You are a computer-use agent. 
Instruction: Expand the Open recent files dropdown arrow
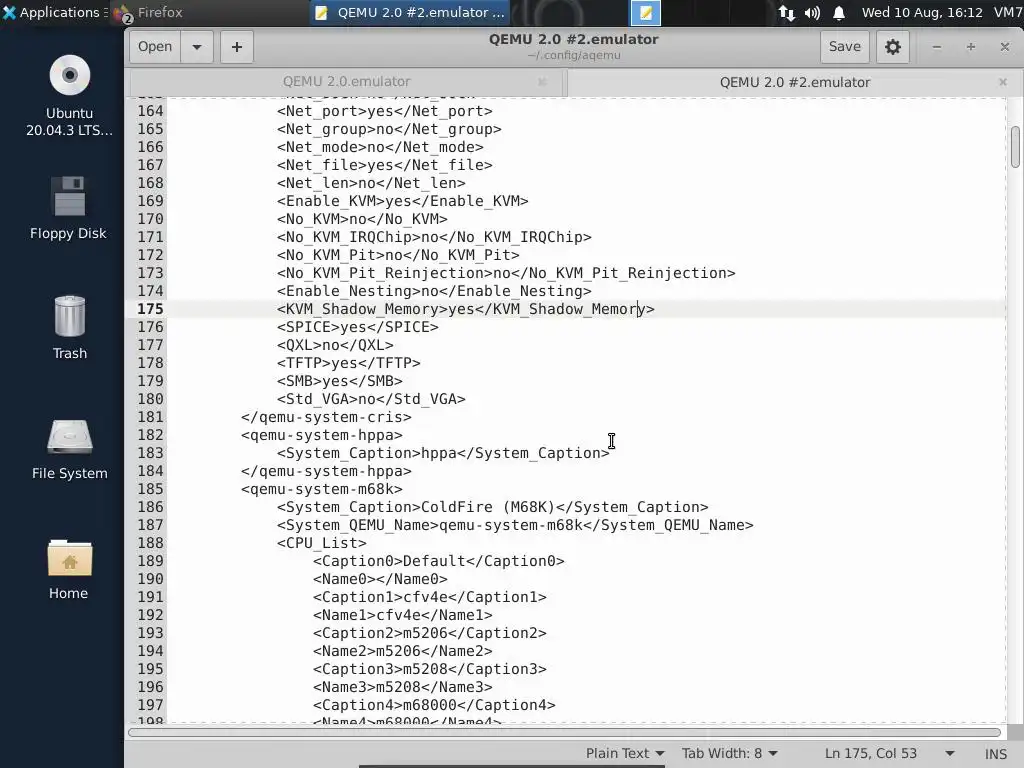tap(197, 46)
